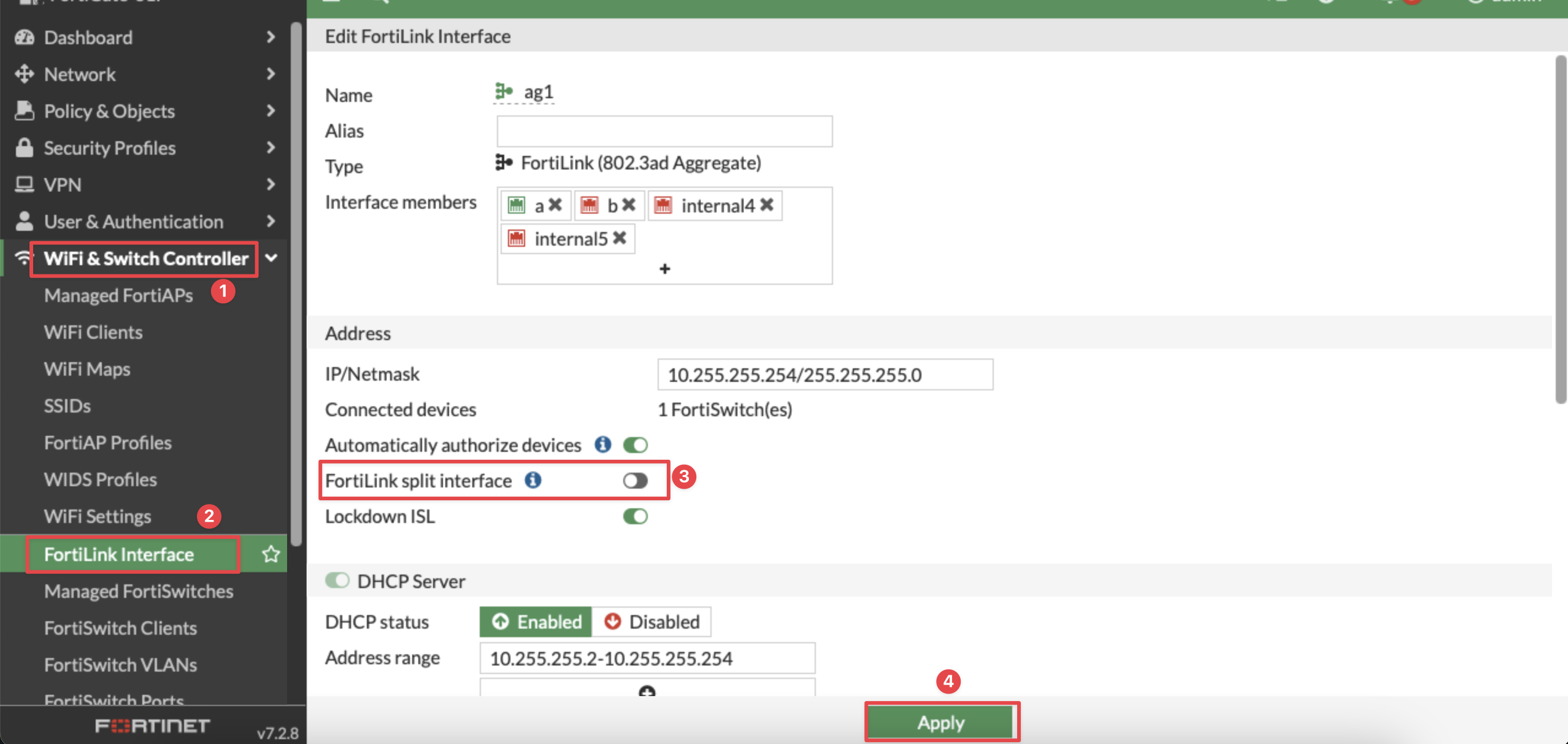This screenshot has height=744, width=1568.
Task: Toggle Lockdown ISL switch
Action: (636, 516)
